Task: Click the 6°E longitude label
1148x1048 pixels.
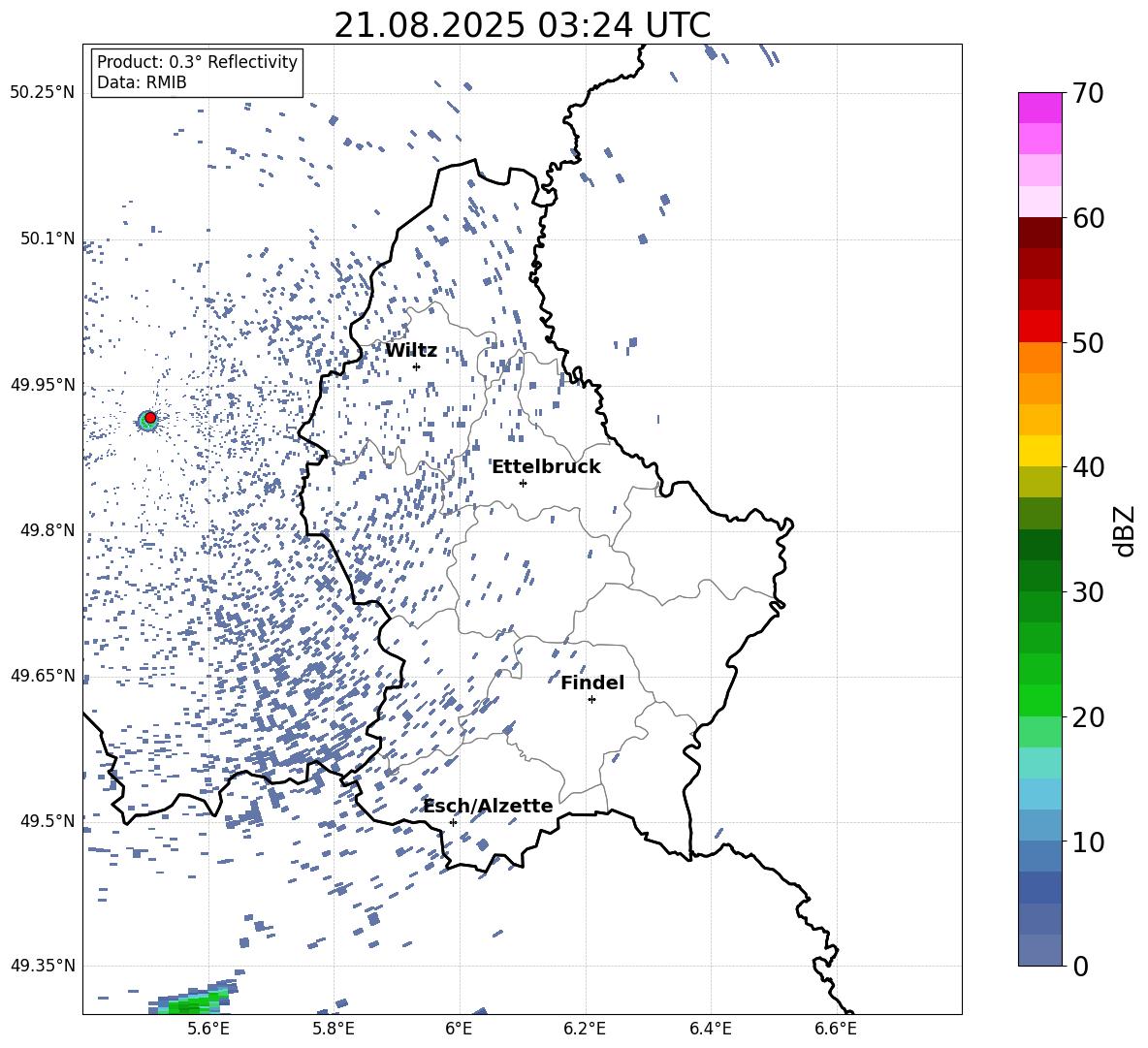Action: pos(459,1029)
